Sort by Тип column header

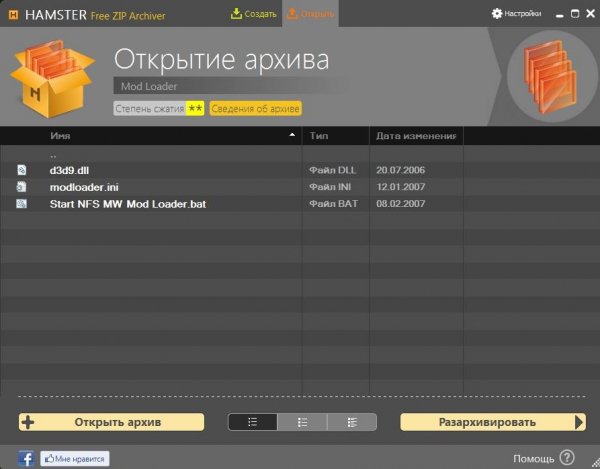(319, 136)
